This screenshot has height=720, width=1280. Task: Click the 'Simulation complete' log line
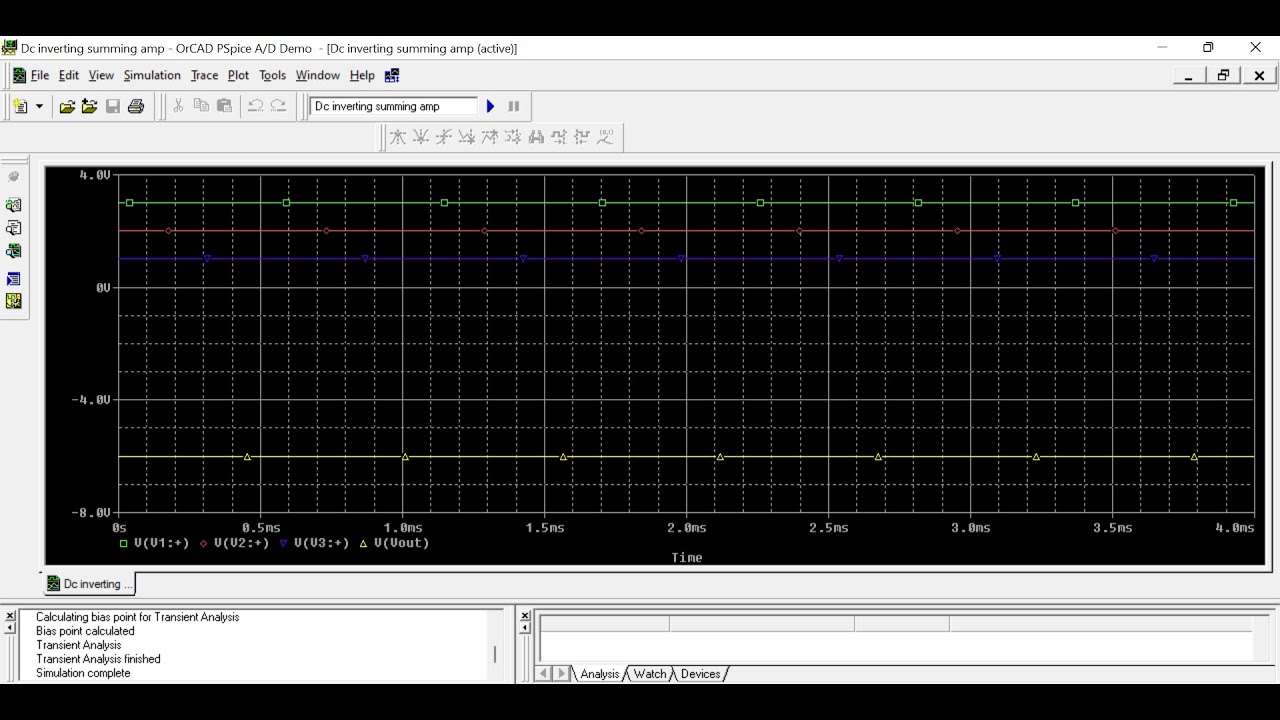pyautogui.click(x=83, y=673)
